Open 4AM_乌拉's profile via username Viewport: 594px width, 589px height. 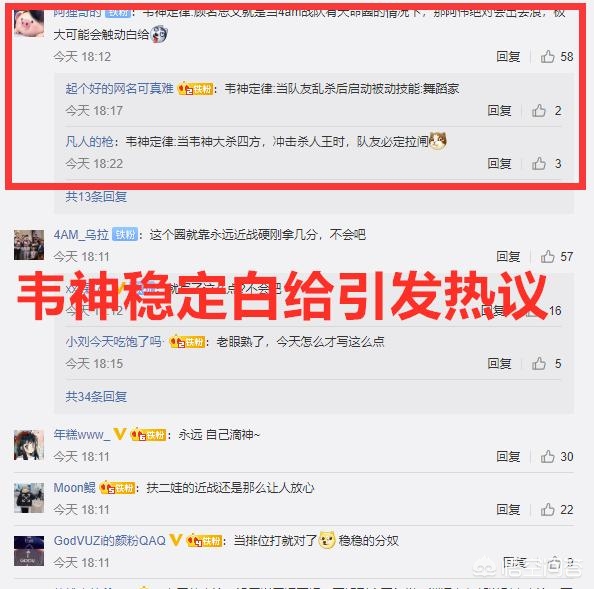tap(81, 235)
